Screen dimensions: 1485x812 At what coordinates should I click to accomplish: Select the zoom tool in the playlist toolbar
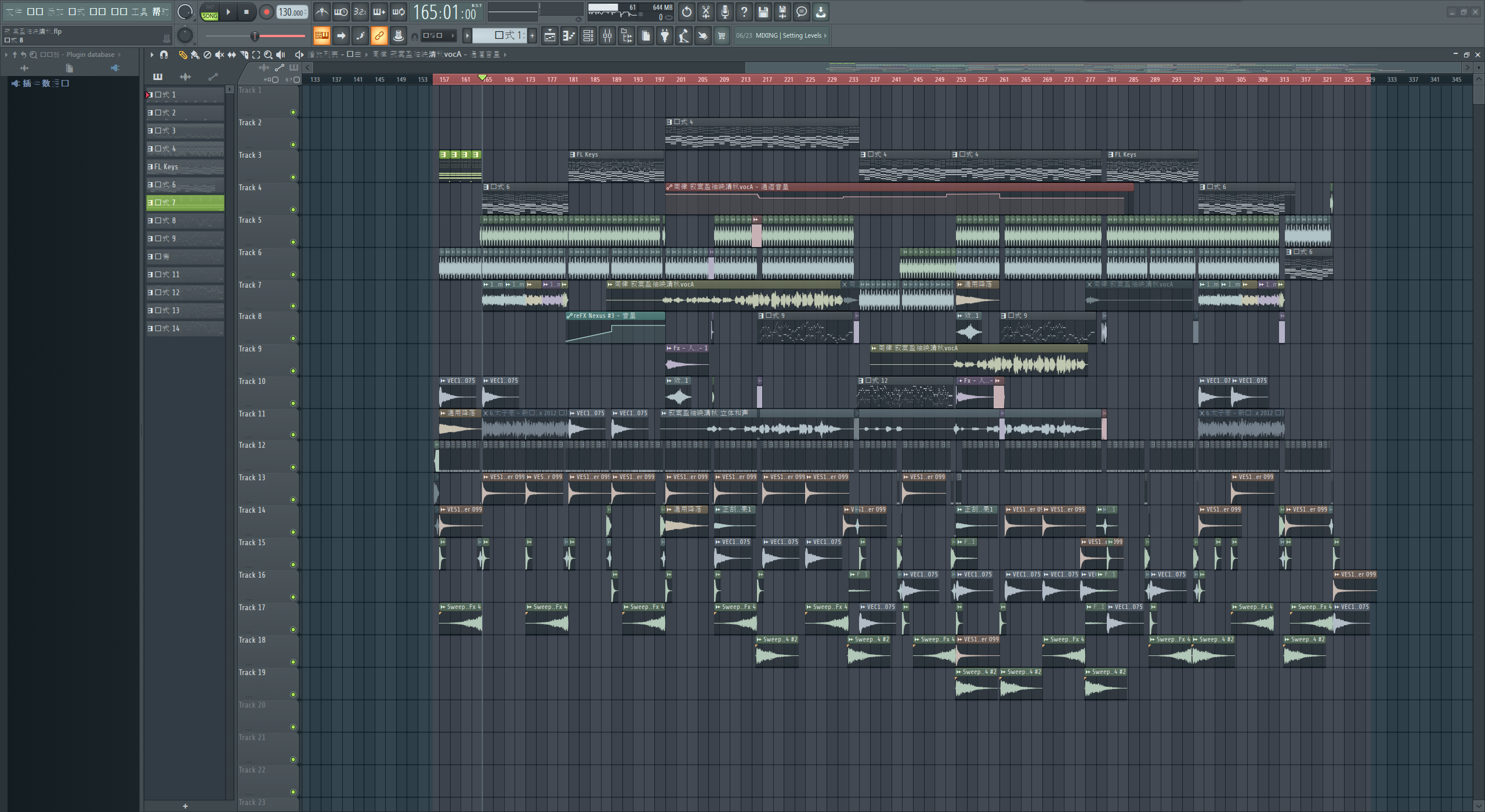268,55
